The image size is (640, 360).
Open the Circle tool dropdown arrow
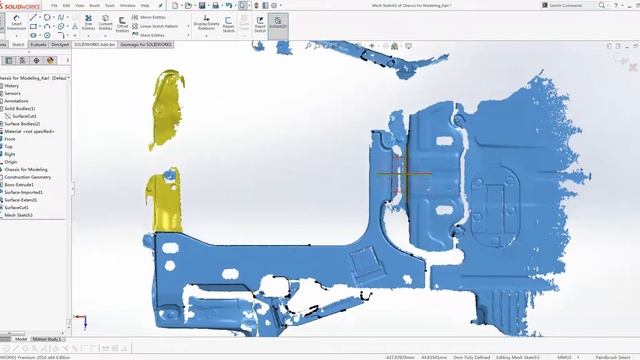[53, 18]
